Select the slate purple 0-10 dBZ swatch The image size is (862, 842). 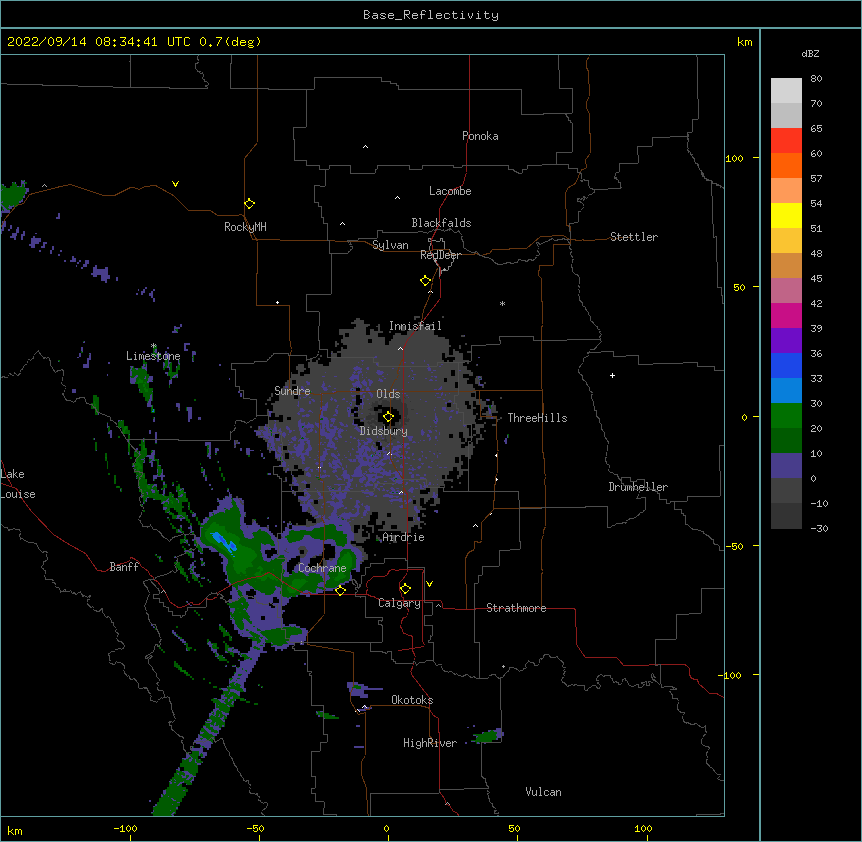click(x=786, y=466)
